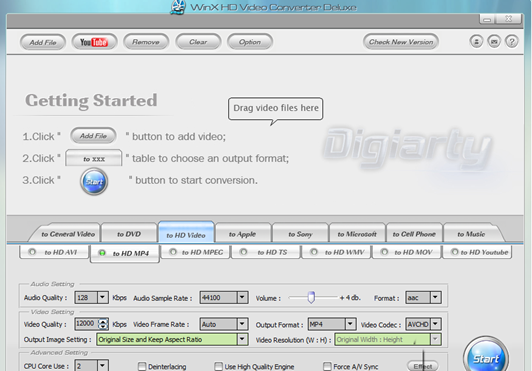Click Add File toolbar button
532x371 pixels.
[x=43, y=42]
